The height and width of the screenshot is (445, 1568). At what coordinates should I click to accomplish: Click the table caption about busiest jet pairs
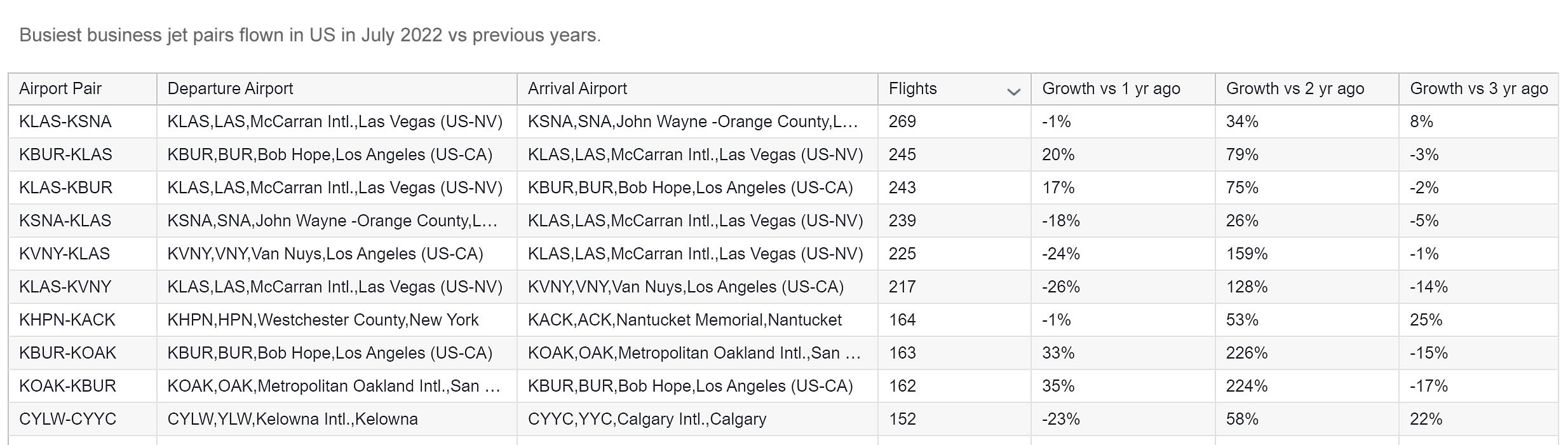(310, 35)
